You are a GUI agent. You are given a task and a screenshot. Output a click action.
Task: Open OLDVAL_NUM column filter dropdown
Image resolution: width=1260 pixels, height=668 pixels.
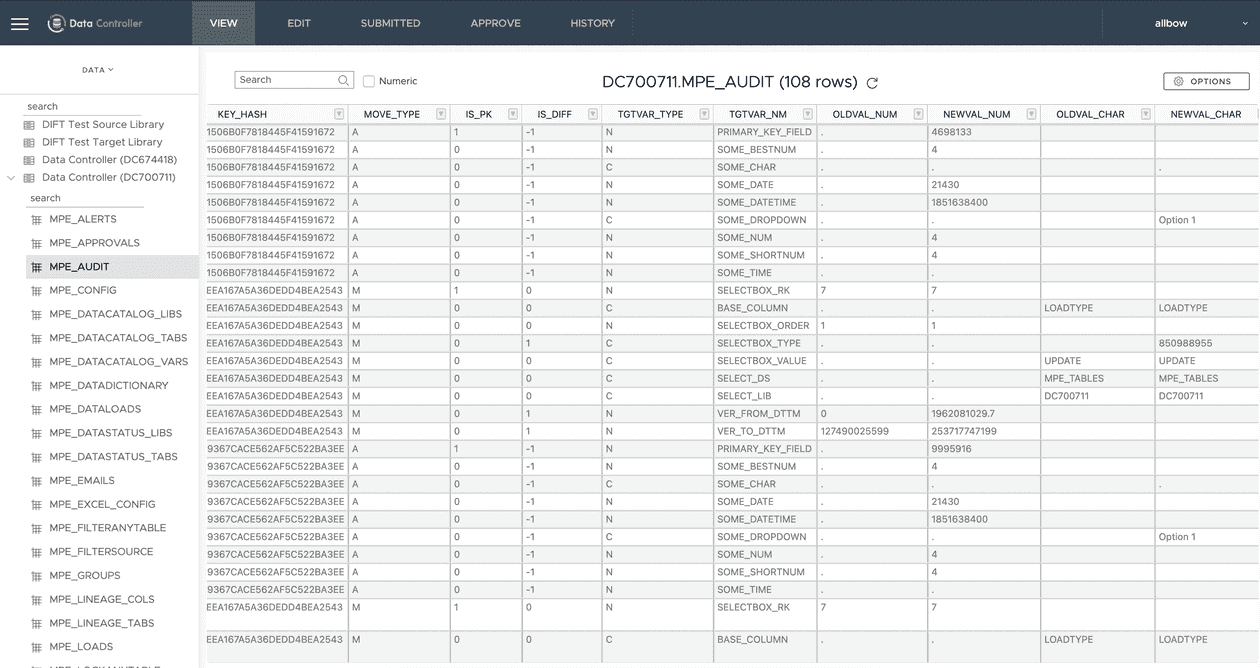(x=919, y=114)
